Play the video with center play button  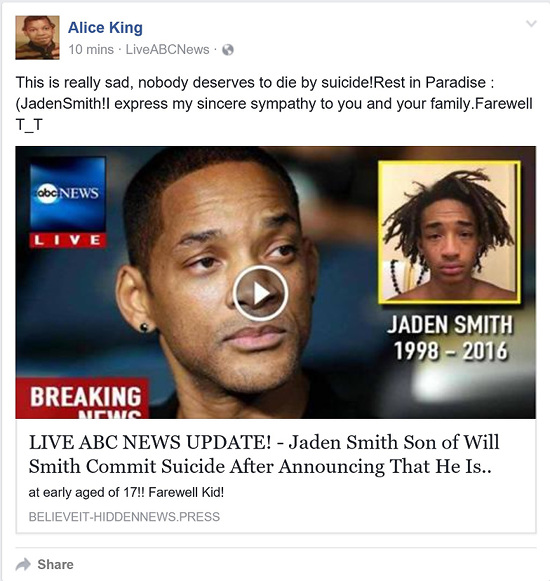(260, 293)
